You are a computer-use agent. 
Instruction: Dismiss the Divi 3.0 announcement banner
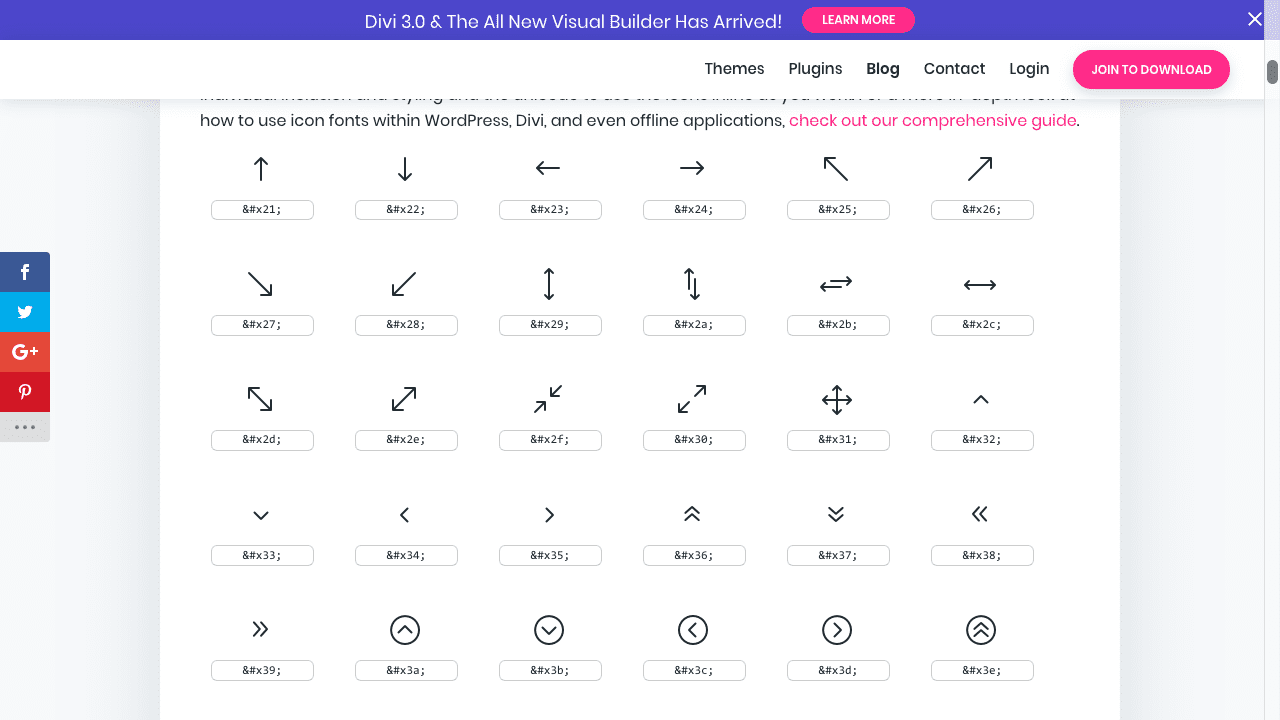coord(1255,19)
